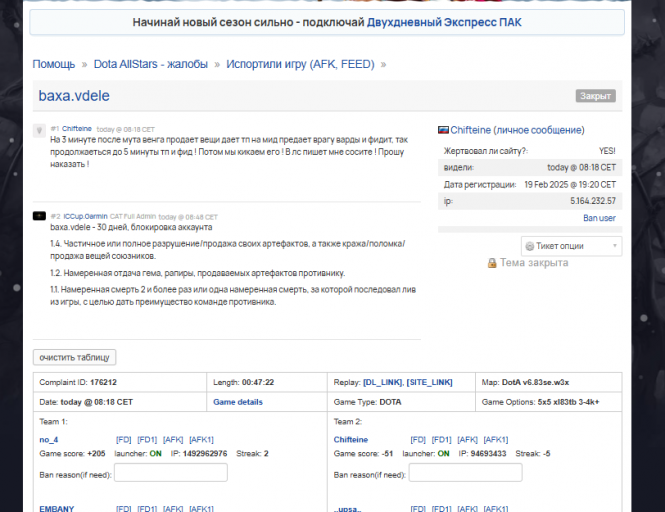Click [FD] for player no_4
The image size is (665, 512).
point(124,439)
